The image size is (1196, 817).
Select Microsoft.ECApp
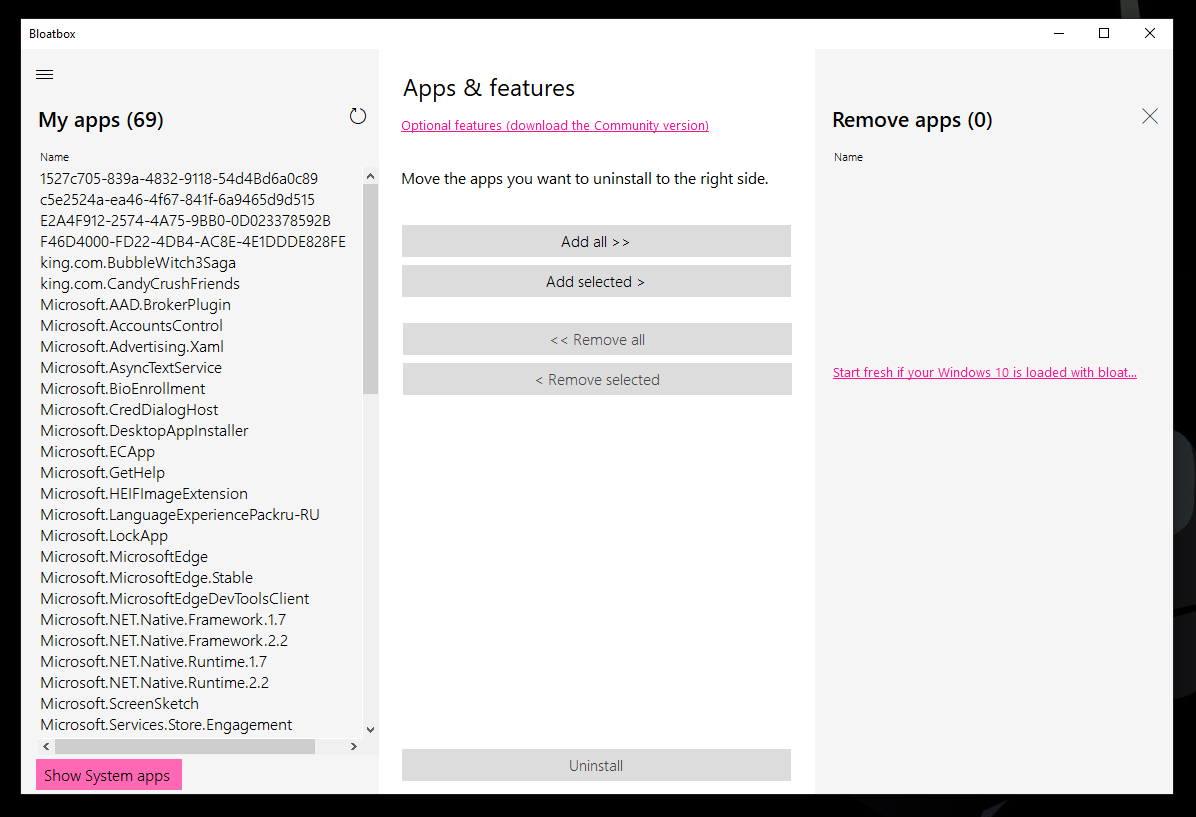click(x=98, y=452)
